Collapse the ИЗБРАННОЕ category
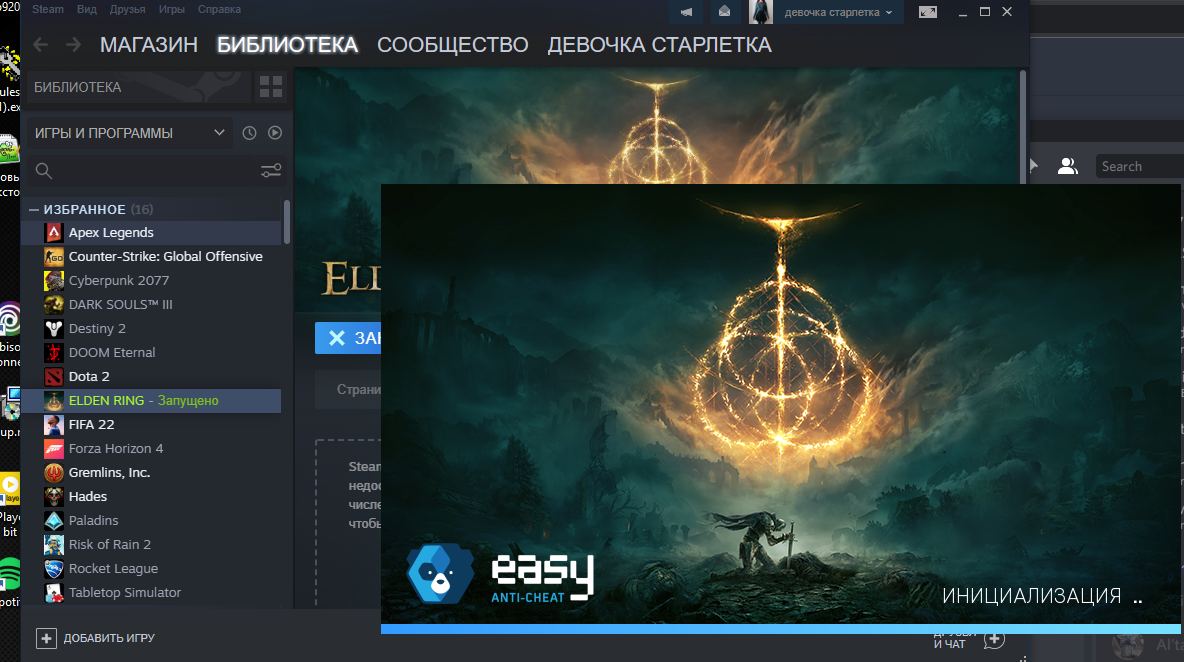The width and height of the screenshot is (1184, 662). pos(34,210)
